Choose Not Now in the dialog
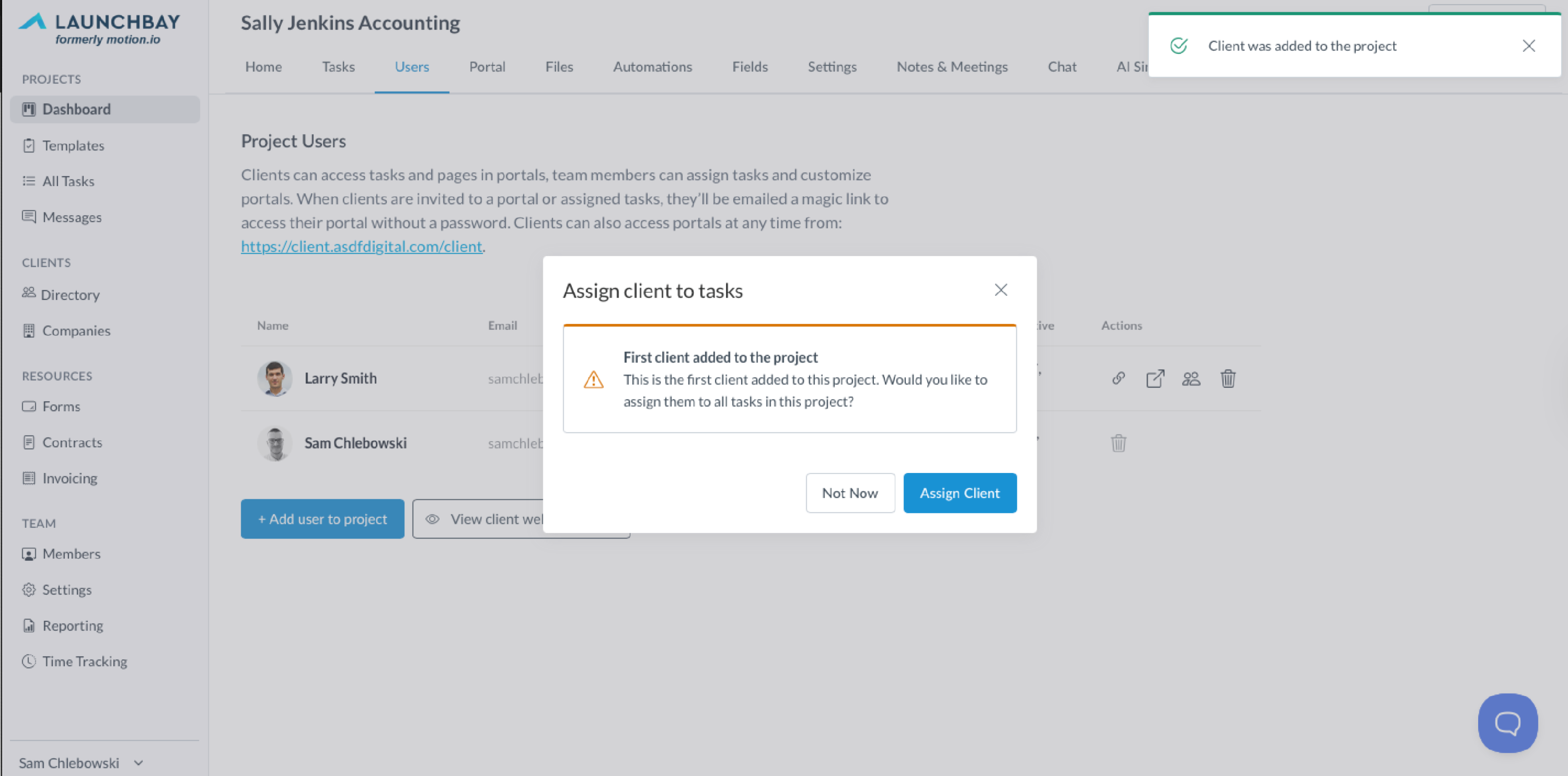1568x776 pixels. pos(850,493)
